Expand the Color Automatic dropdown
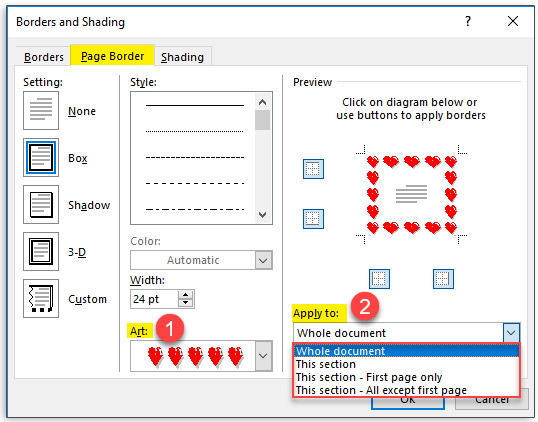This screenshot has width=538, height=422. (x=263, y=260)
